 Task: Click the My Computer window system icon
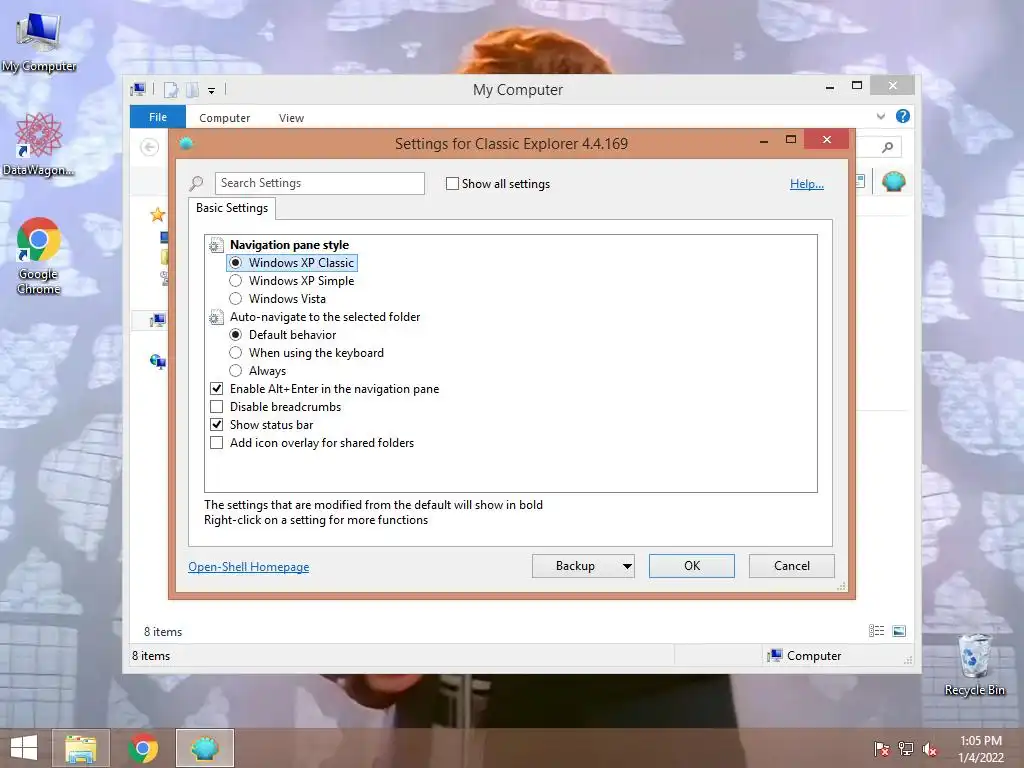tap(138, 89)
